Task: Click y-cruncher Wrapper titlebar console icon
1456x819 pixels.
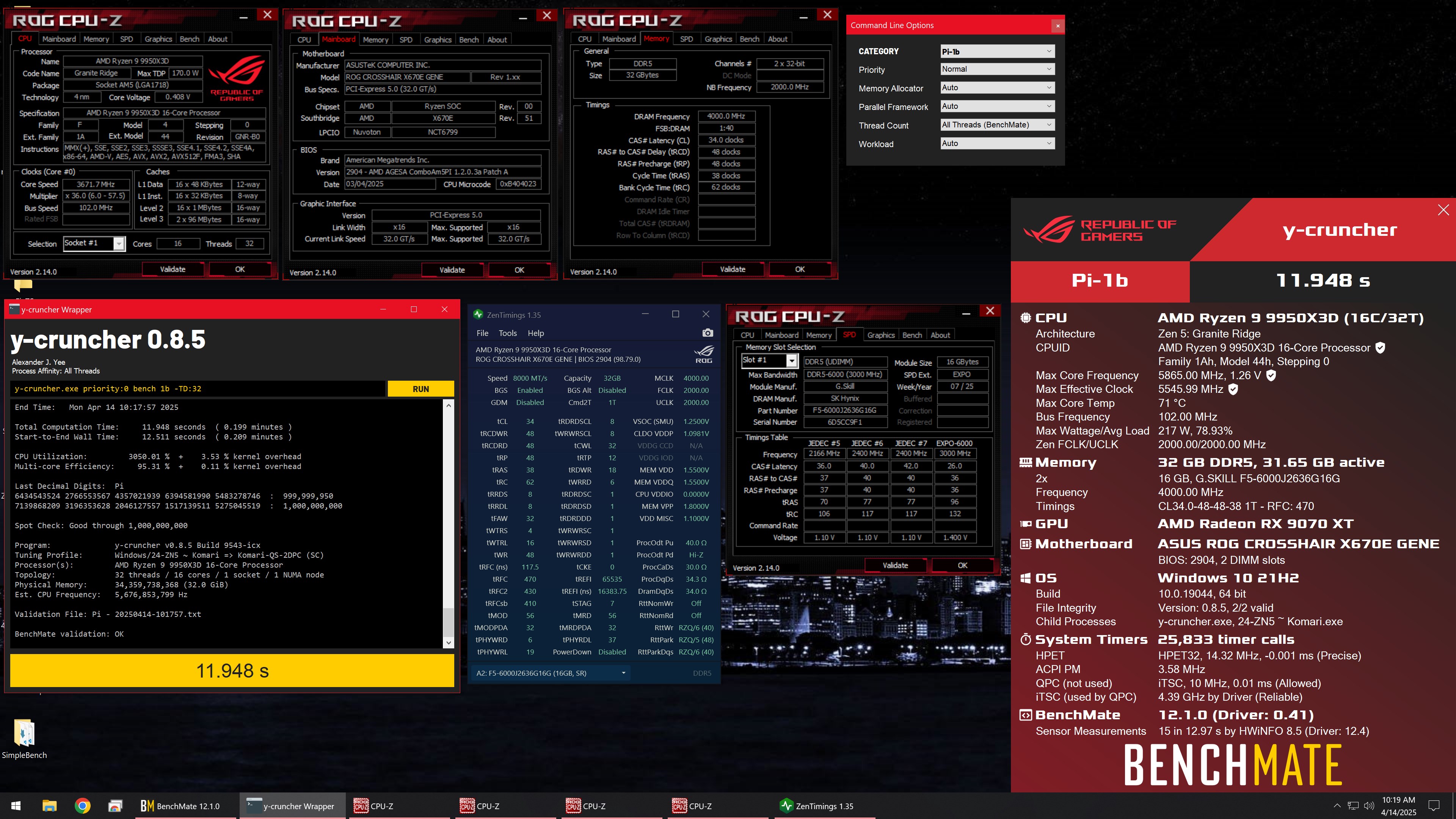Action: 15,309
